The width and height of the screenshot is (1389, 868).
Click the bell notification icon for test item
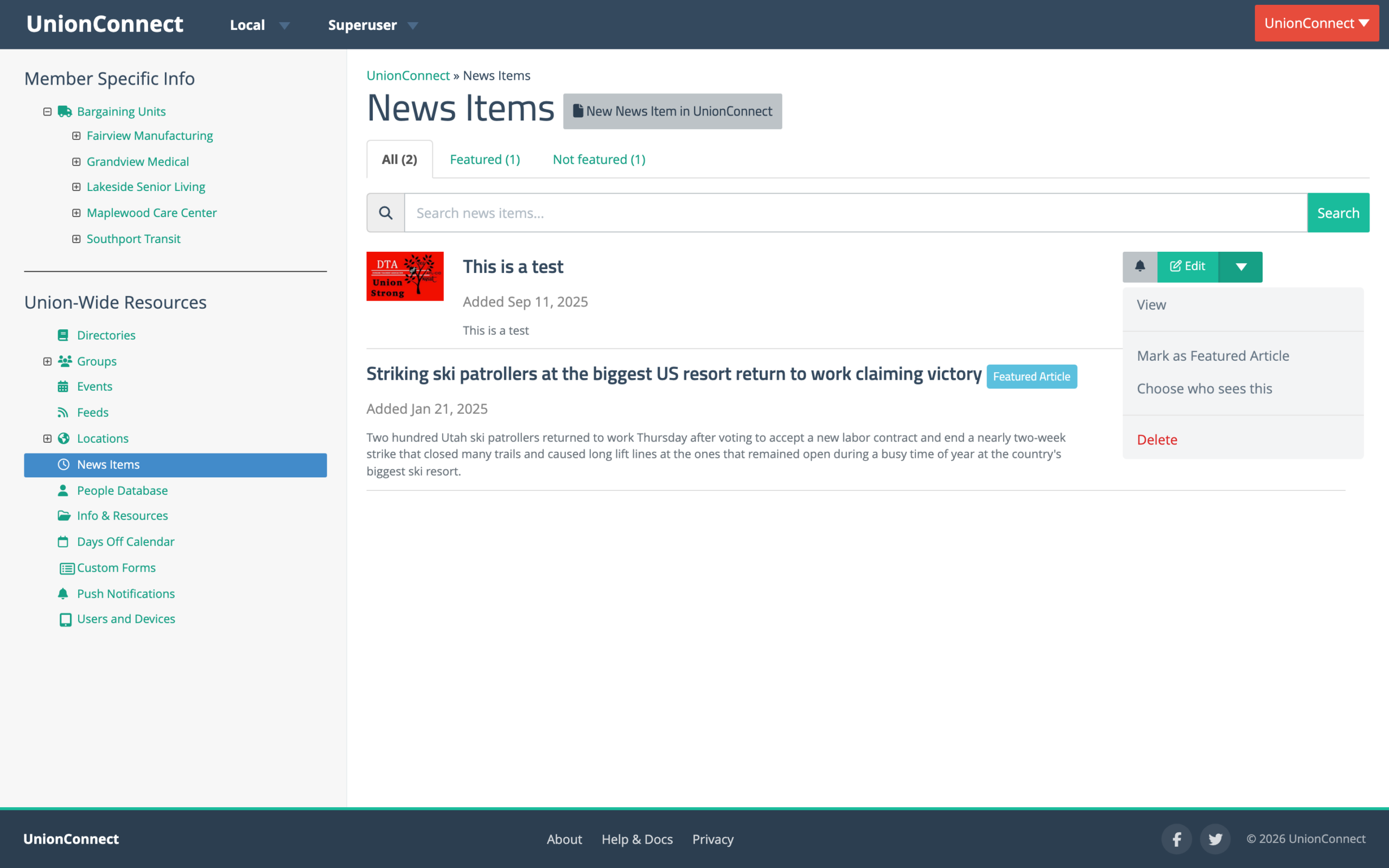tap(1140, 266)
